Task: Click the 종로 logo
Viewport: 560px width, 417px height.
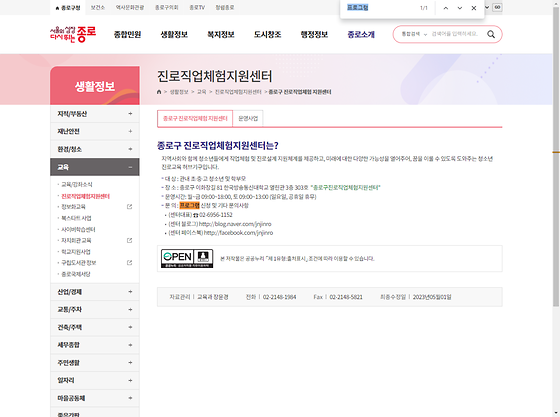Action: [x=73, y=34]
